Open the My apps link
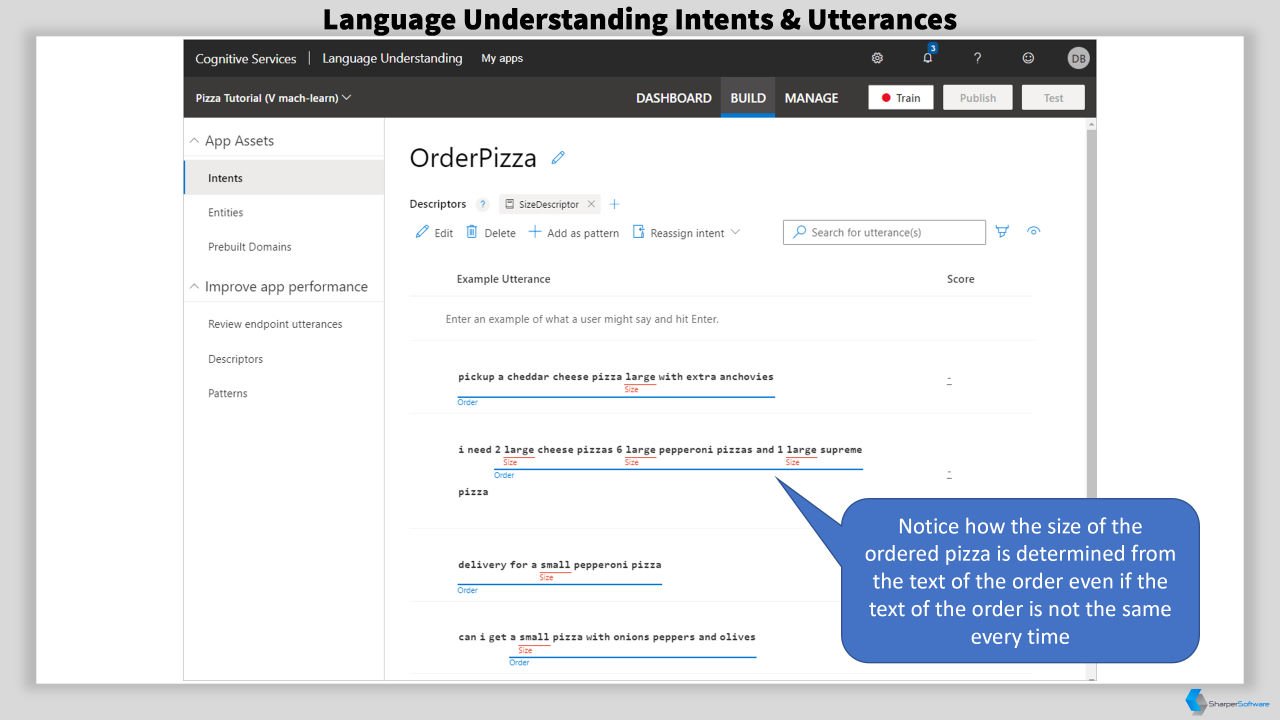Image resolution: width=1280 pixels, height=720 pixels. click(502, 58)
